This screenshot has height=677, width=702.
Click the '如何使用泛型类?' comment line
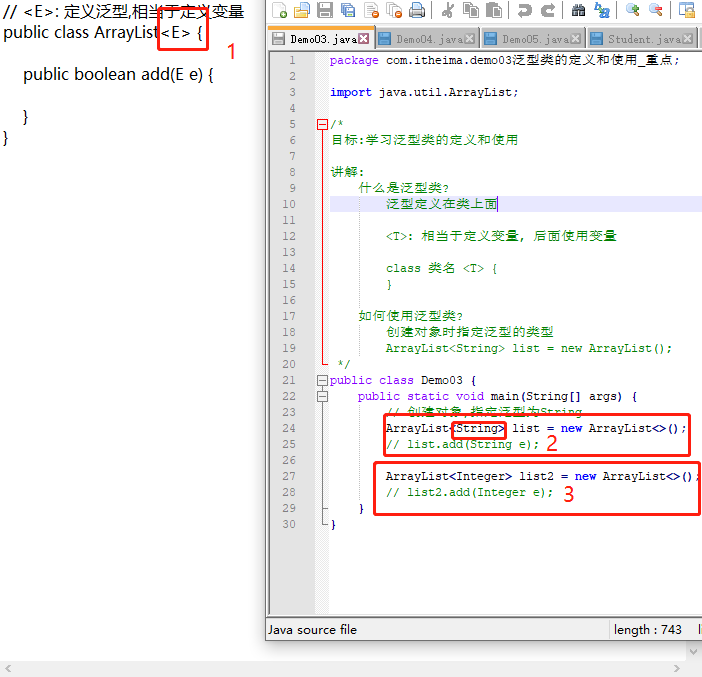(411, 316)
